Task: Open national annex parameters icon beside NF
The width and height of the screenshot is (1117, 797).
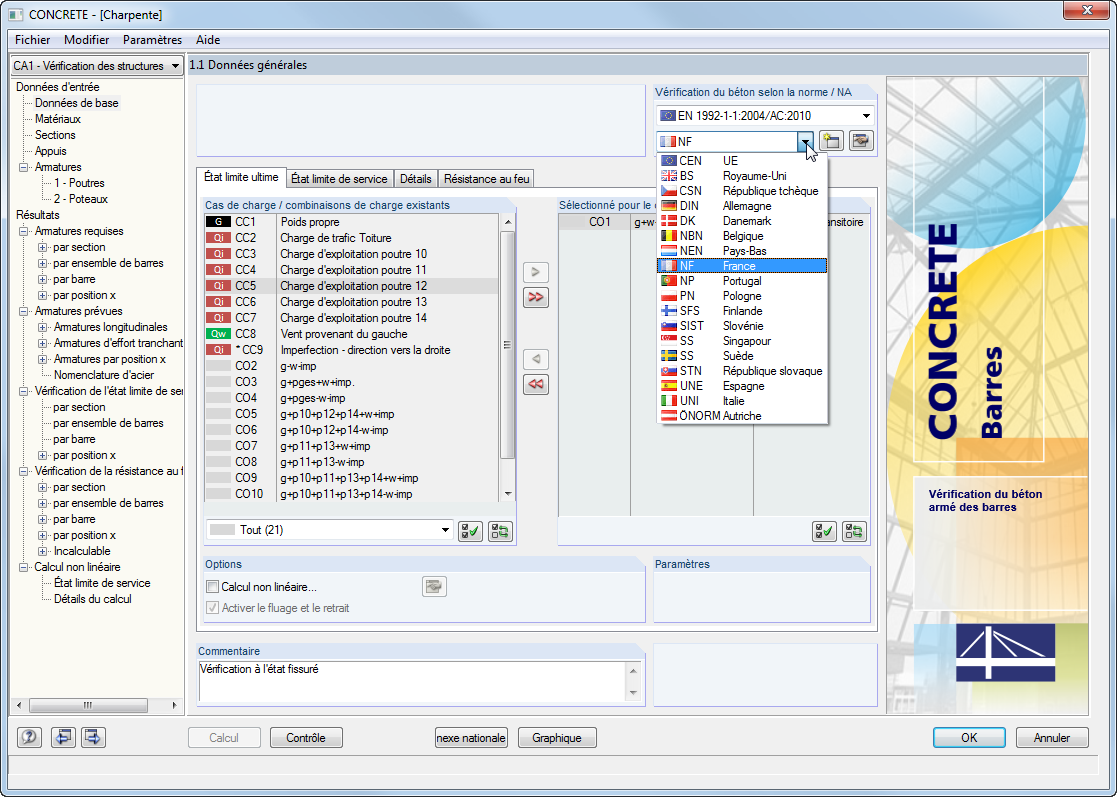Action: point(861,141)
